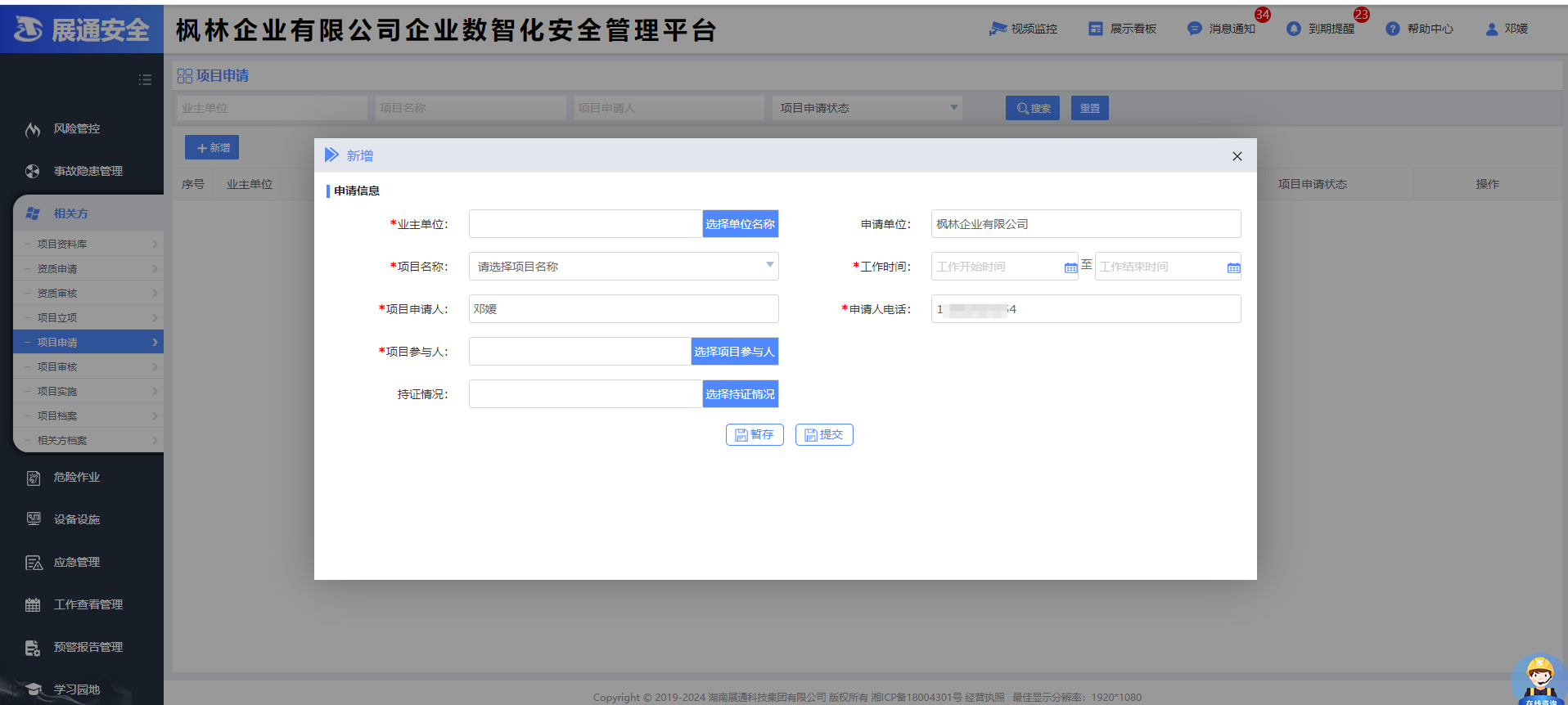Click the video monitoring (视频监控) camera icon

tap(997, 29)
